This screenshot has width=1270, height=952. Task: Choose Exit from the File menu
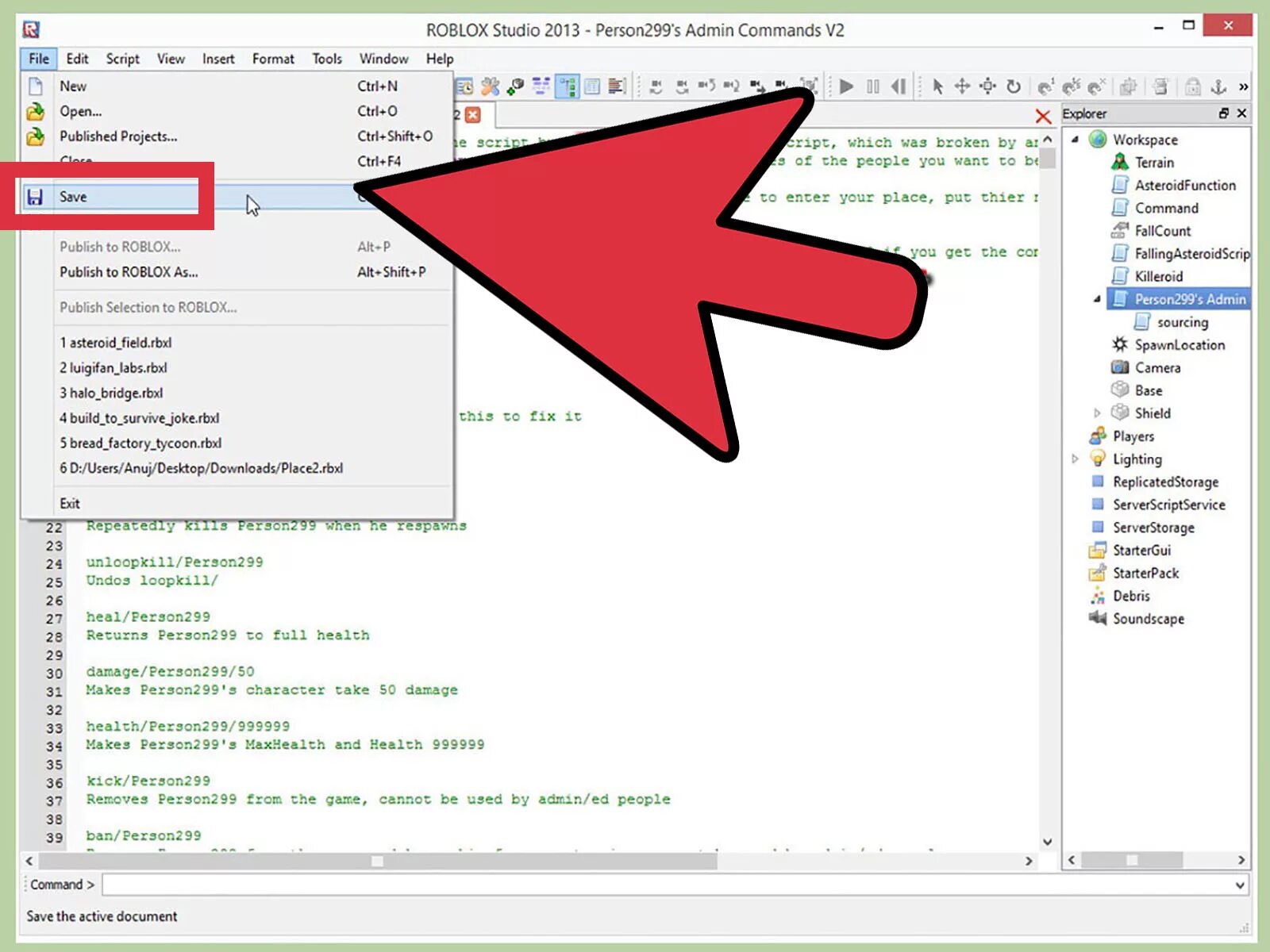70,504
